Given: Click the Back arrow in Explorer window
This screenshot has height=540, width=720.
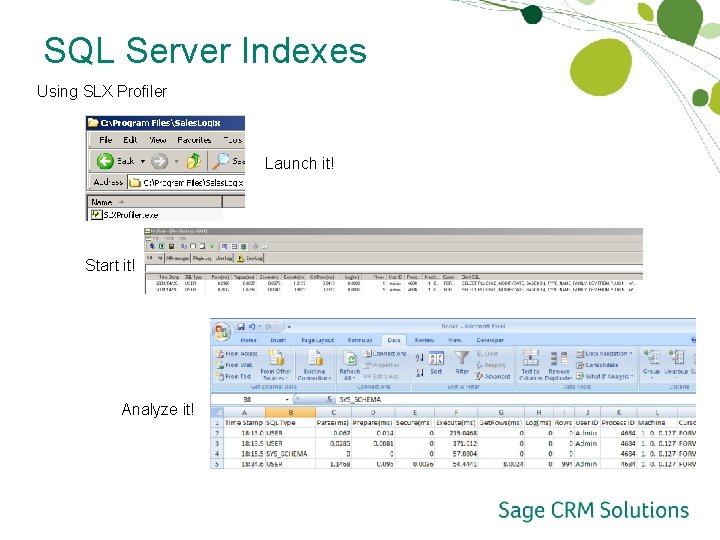Looking at the screenshot, I should 105,161.
